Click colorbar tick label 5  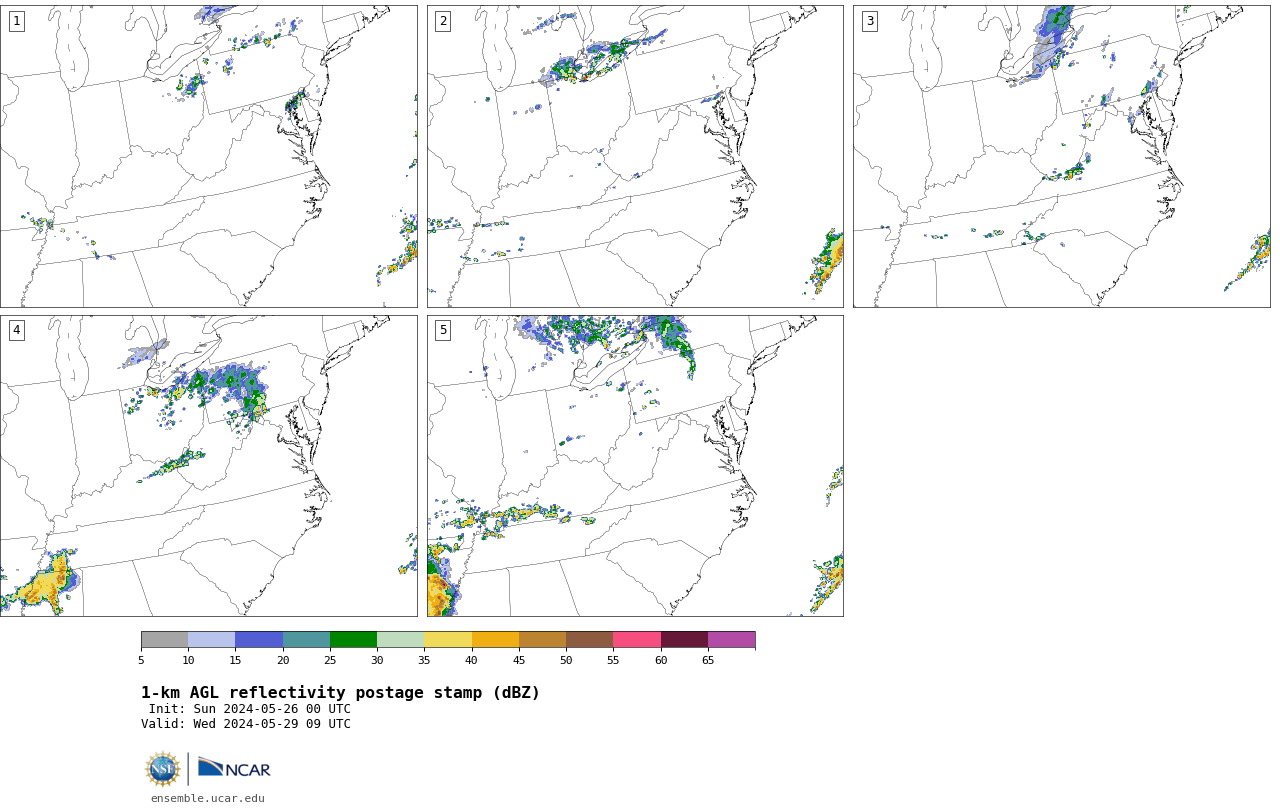(x=141, y=660)
